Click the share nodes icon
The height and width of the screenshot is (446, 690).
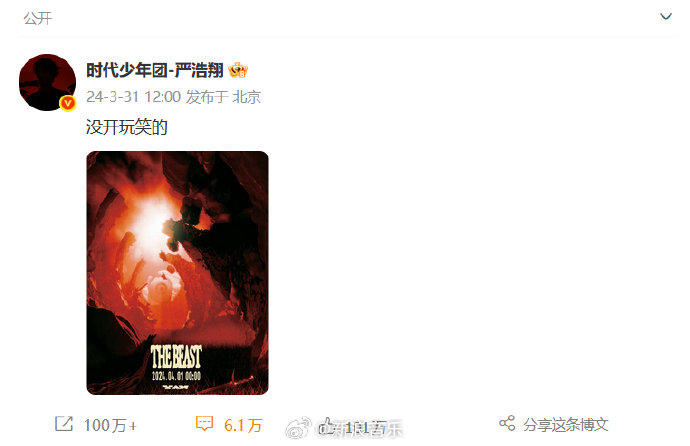click(x=507, y=423)
